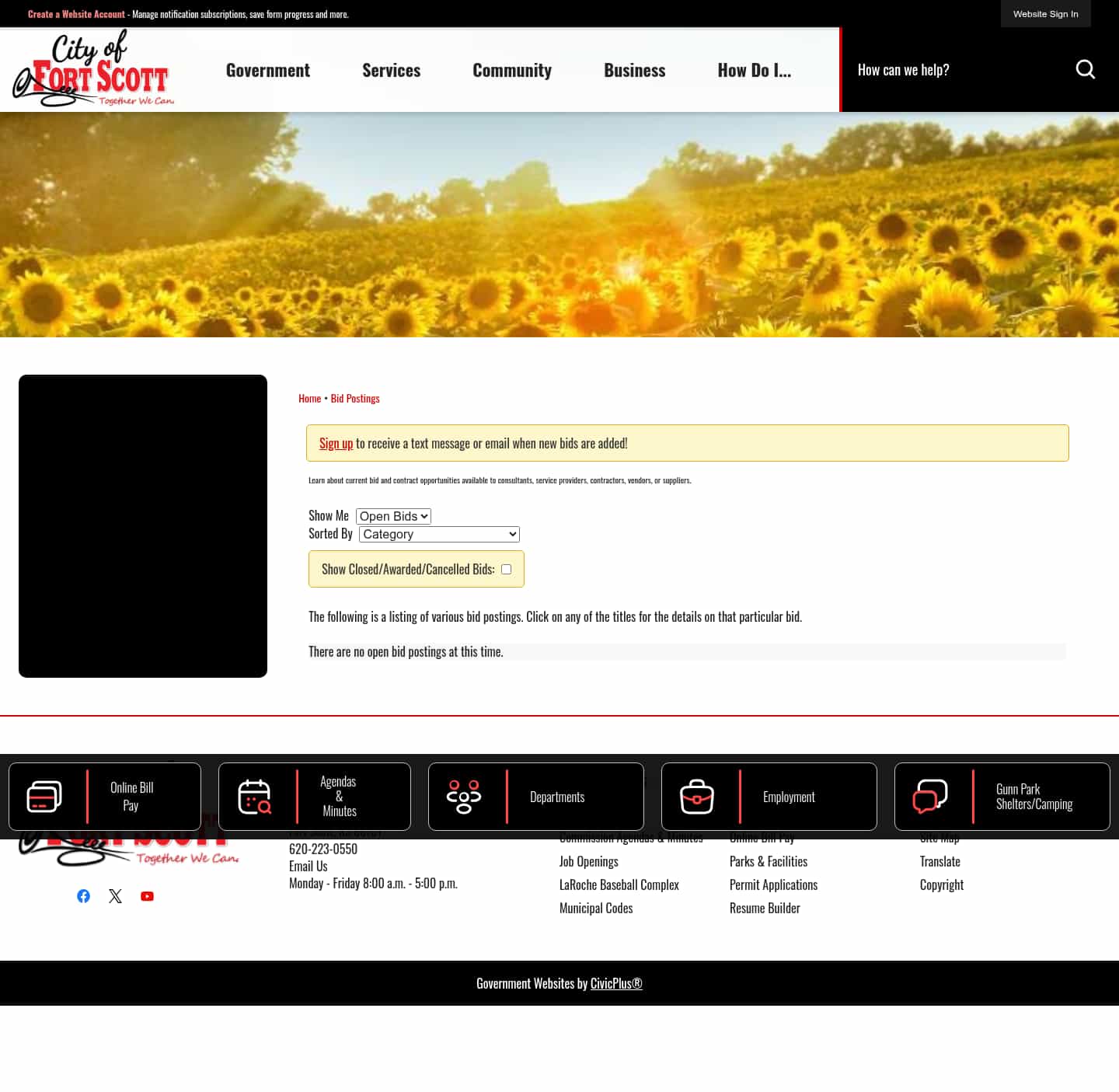Image resolution: width=1119 pixels, height=1092 pixels.
Task: Click the Translate footer link
Action: tap(940, 861)
